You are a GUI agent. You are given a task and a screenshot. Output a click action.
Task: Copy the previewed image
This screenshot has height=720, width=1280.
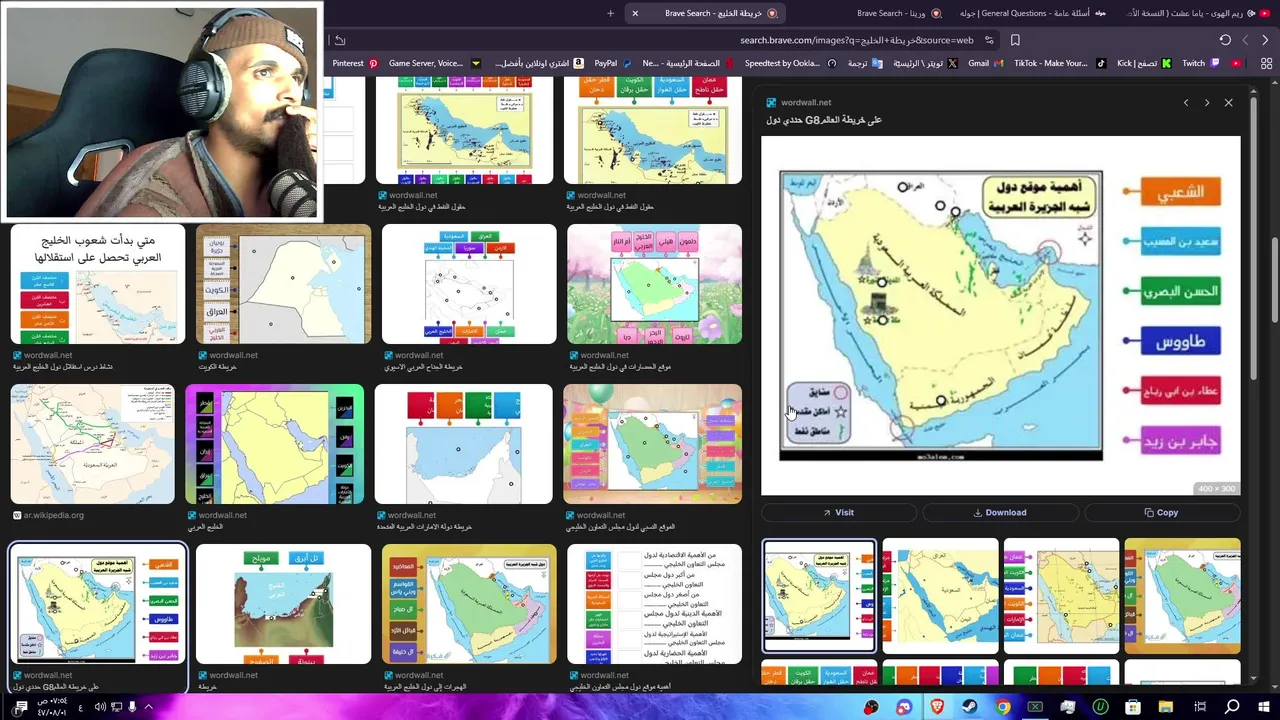tap(1162, 512)
